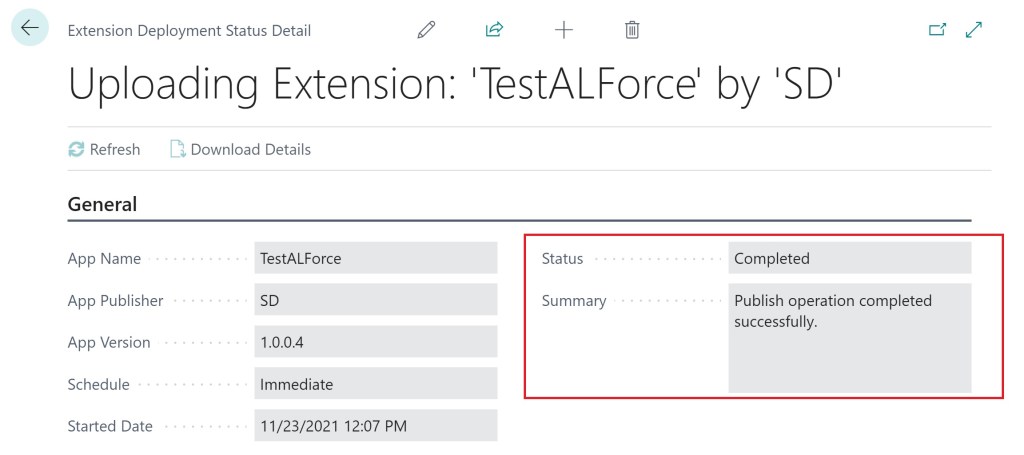Click the pencil edit icon
Viewport: 1024px width, 455px height.
click(x=426, y=30)
